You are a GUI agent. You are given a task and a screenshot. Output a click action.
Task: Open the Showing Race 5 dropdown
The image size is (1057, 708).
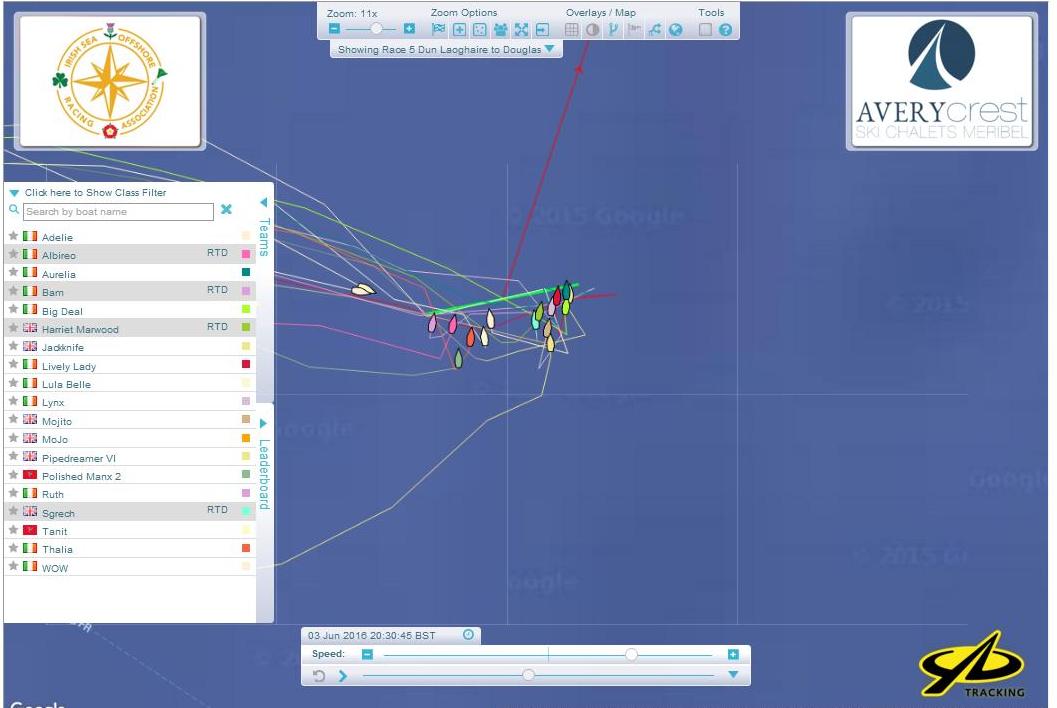446,49
